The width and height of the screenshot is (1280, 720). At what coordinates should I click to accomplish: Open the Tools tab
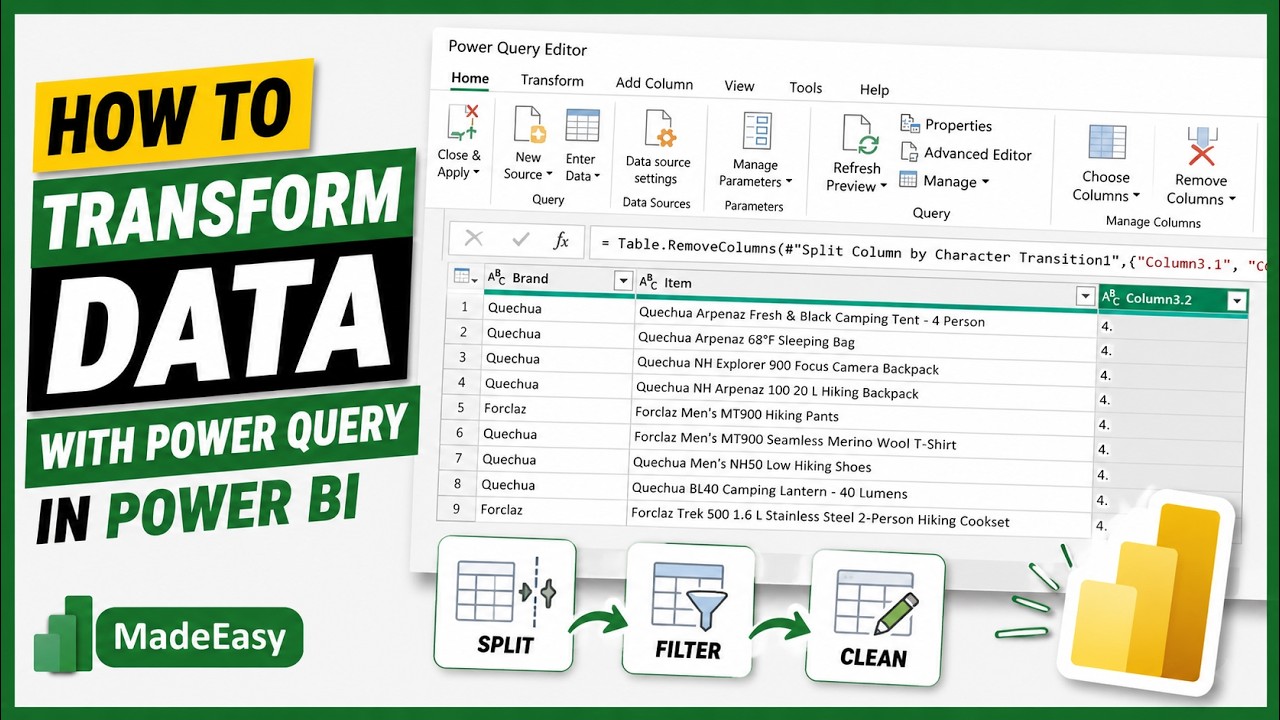point(806,88)
